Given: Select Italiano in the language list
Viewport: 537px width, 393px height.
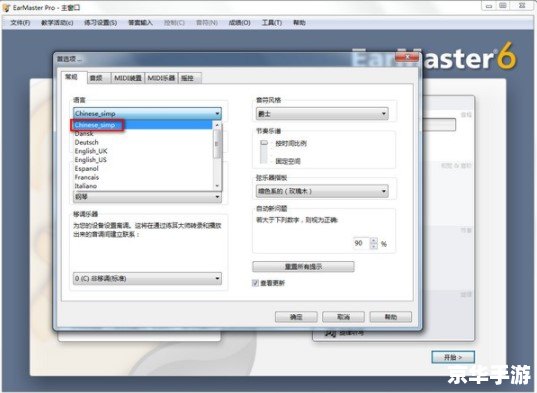Looking at the screenshot, I should (x=143, y=186).
